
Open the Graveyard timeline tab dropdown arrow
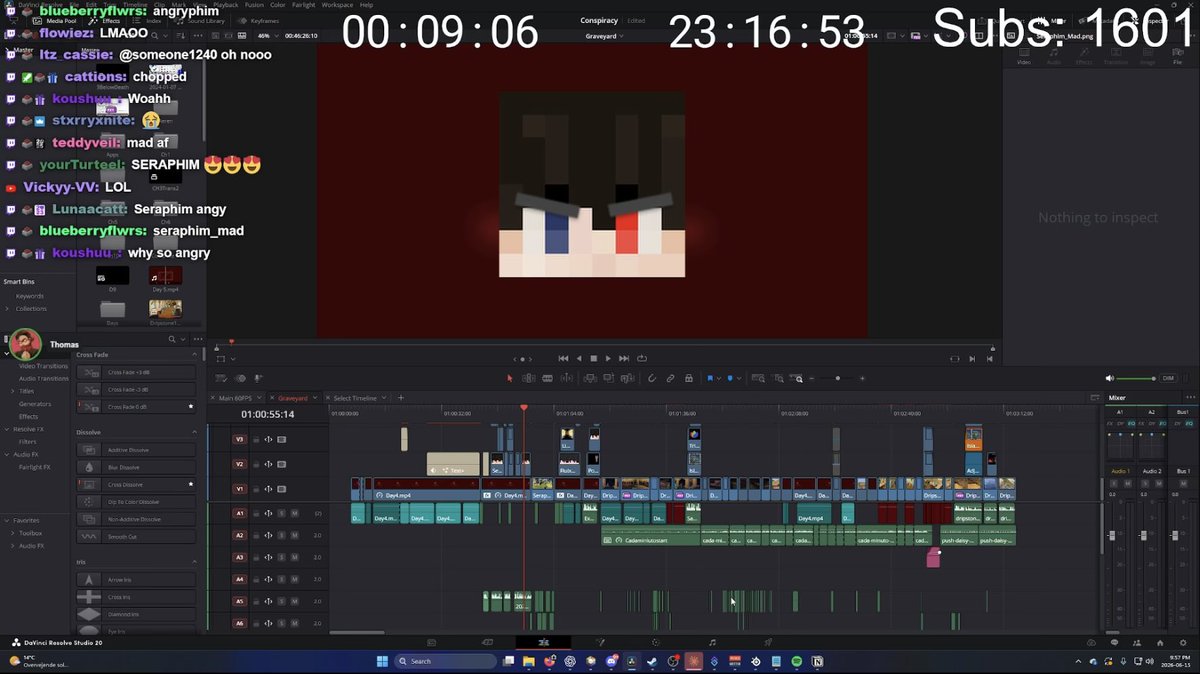coord(315,398)
